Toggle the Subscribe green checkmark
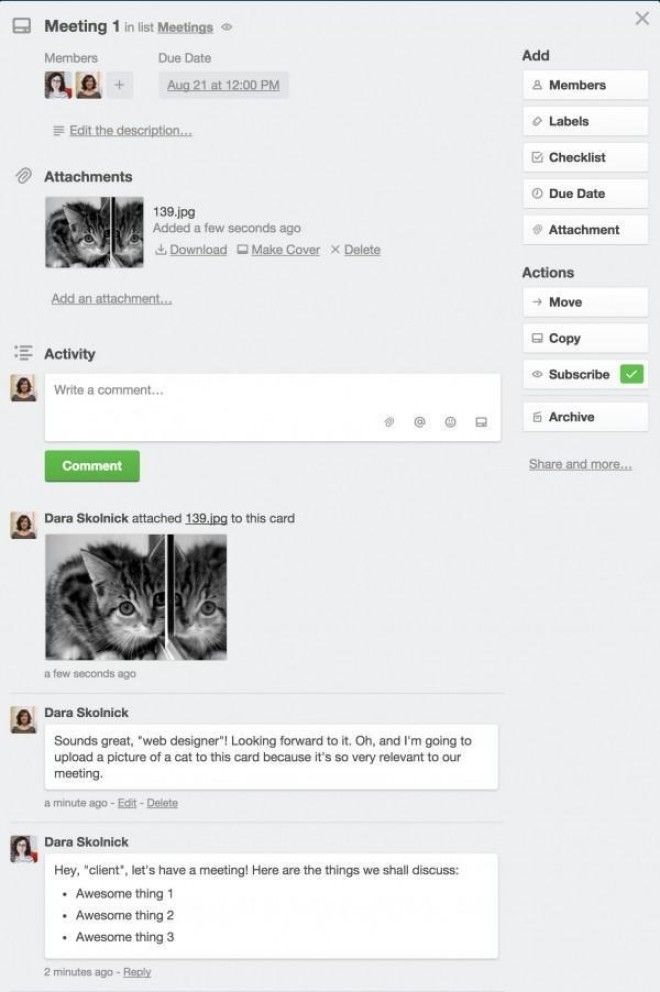Viewport: 660px width, 992px height. pyautogui.click(x=632, y=374)
